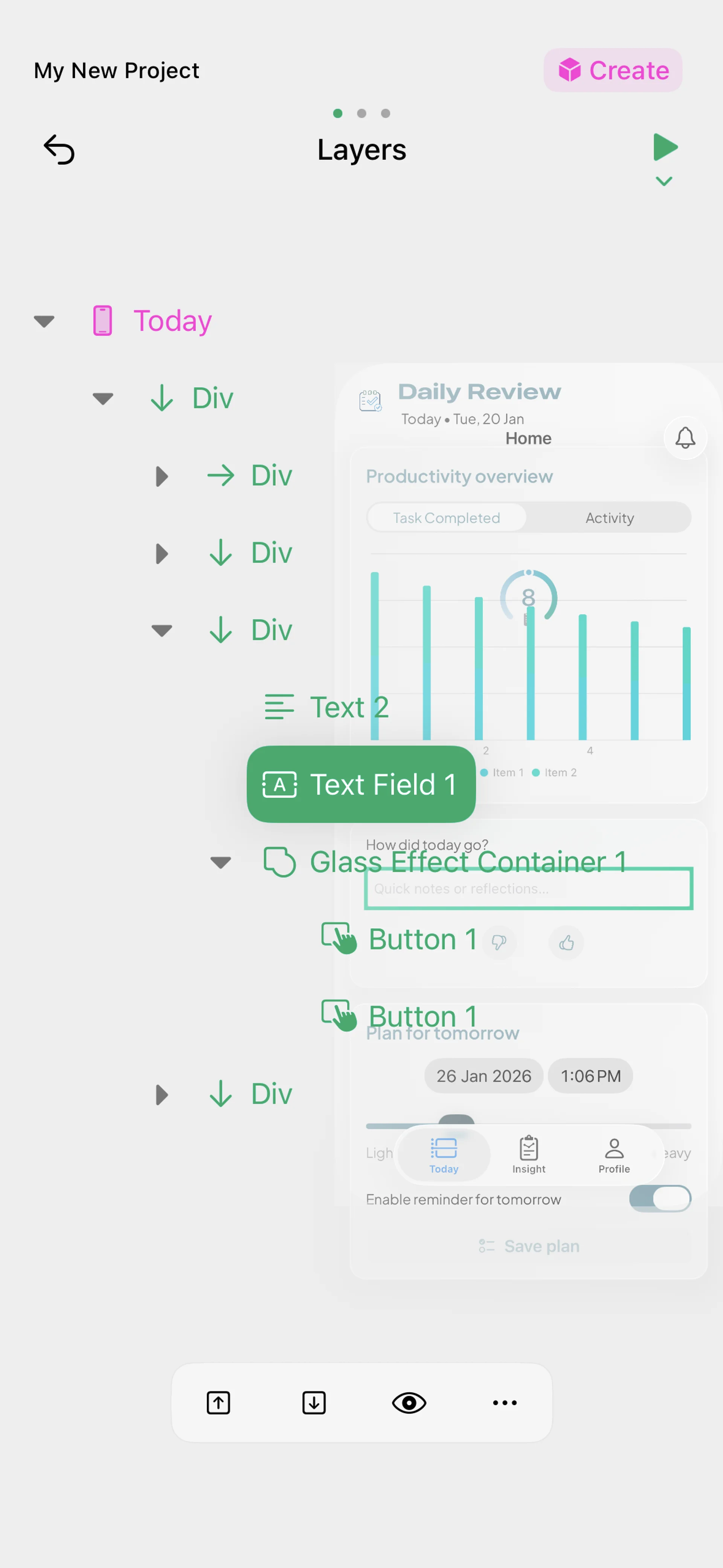Click the Save plan button
Viewport: 723px width, 1568px height.
[x=528, y=1246]
